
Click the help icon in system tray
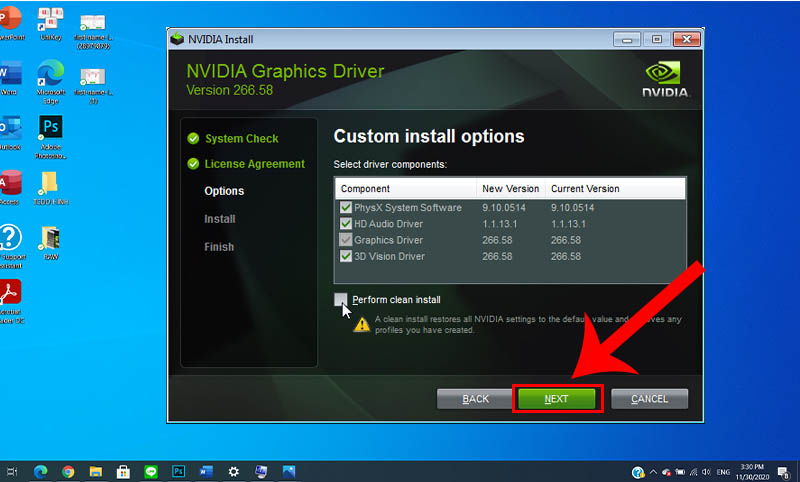pyautogui.click(x=638, y=472)
